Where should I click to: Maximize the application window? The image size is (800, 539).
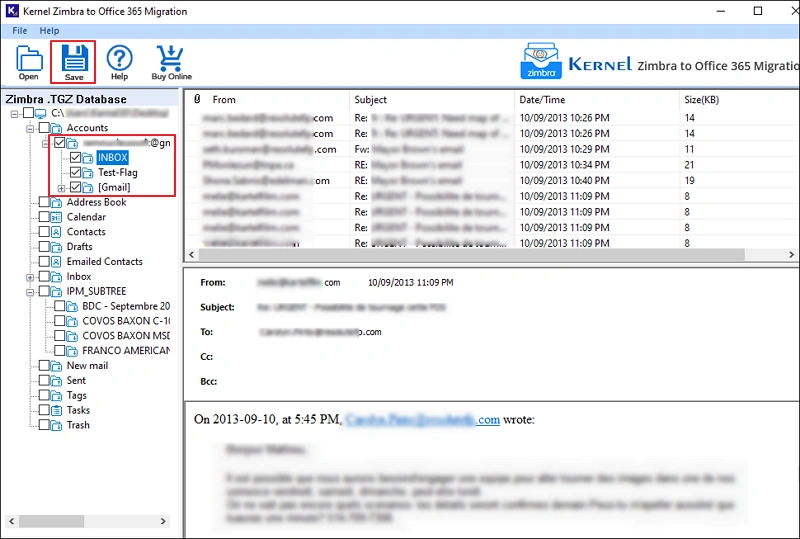coord(758,11)
